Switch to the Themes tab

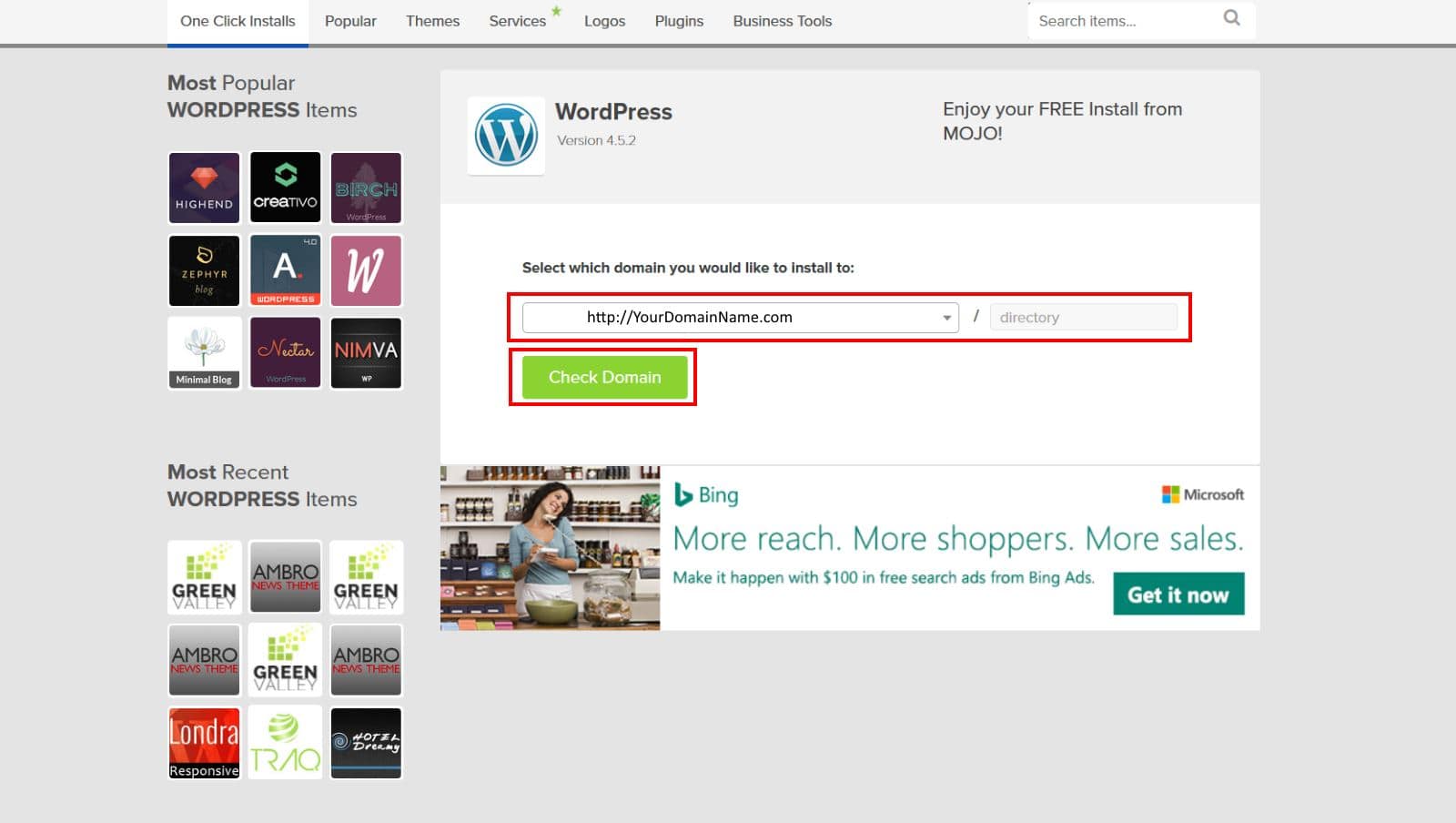coord(432,21)
